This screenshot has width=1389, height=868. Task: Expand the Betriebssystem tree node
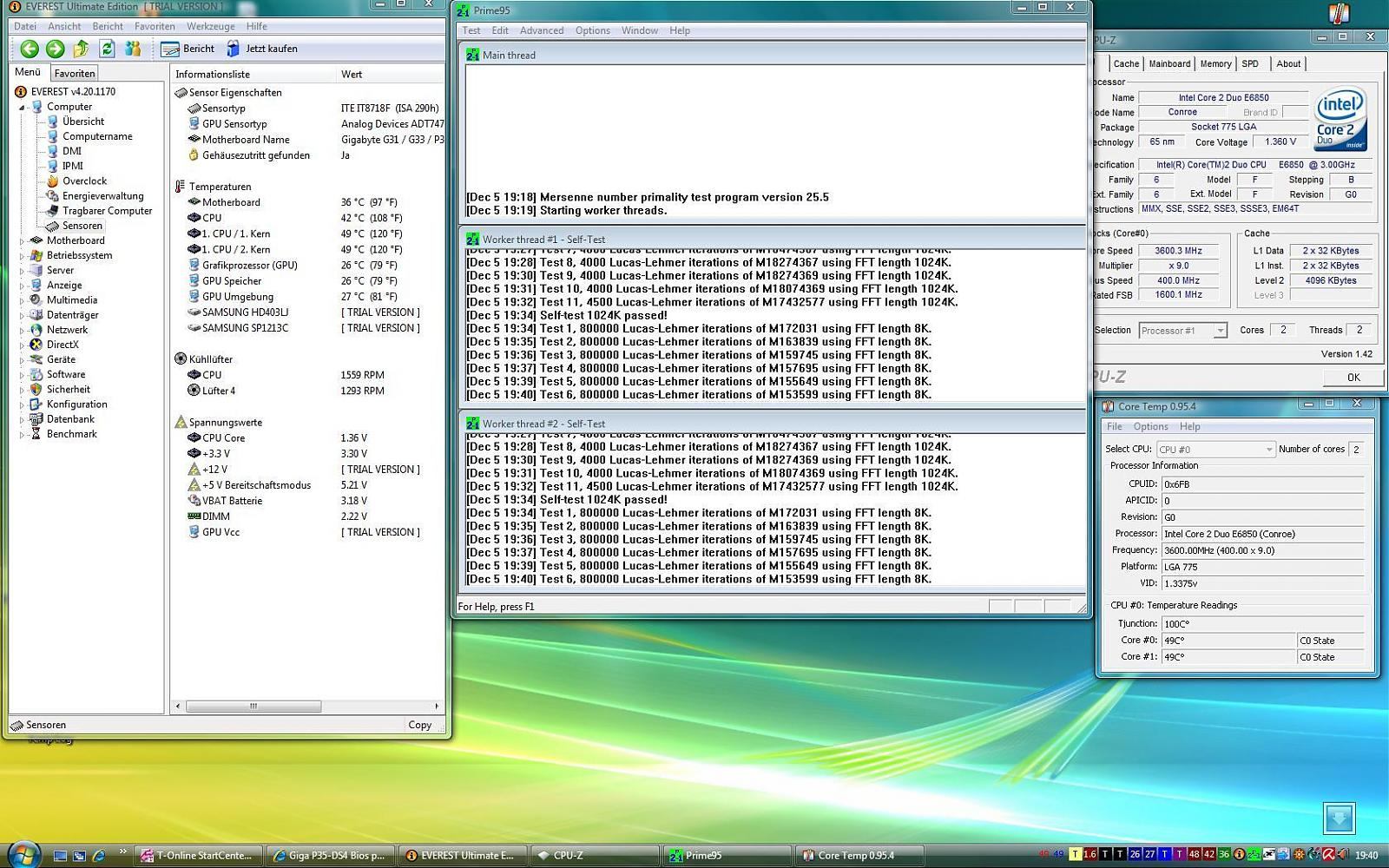[x=22, y=255]
